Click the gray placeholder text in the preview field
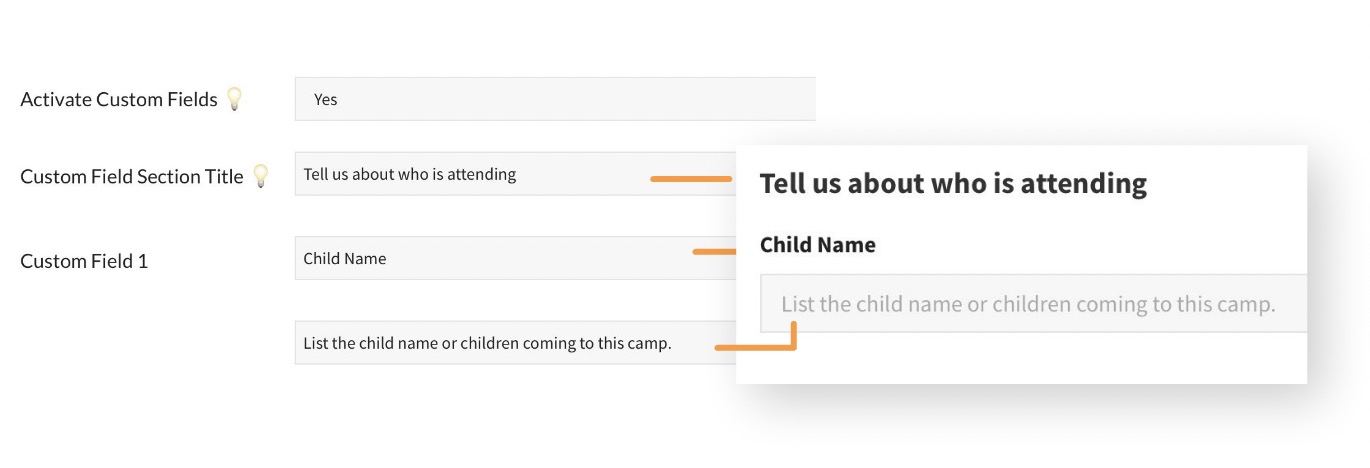1370x468 pixels. [1028, 304]
